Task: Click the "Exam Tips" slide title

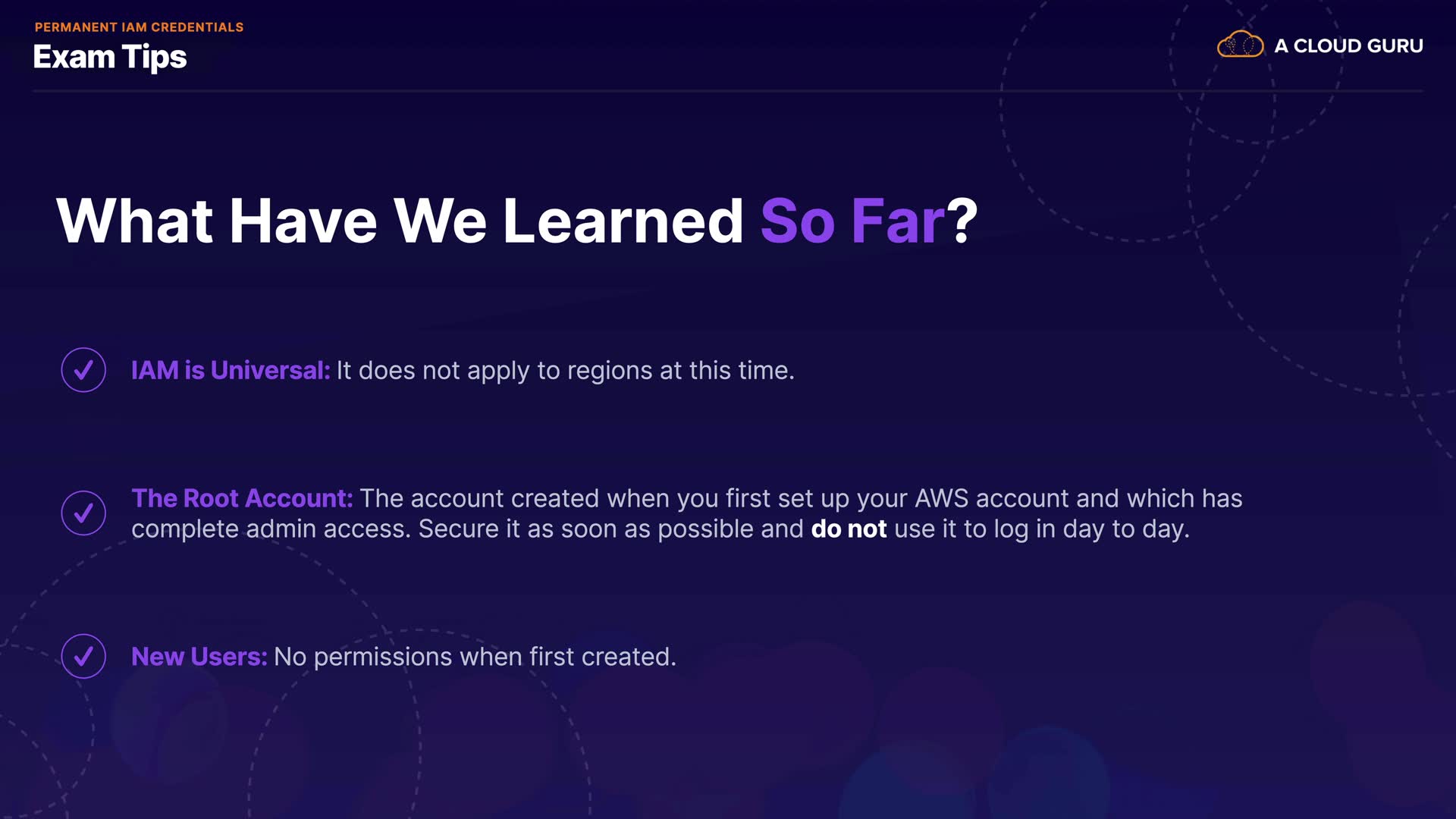Action: pos(110,58)
